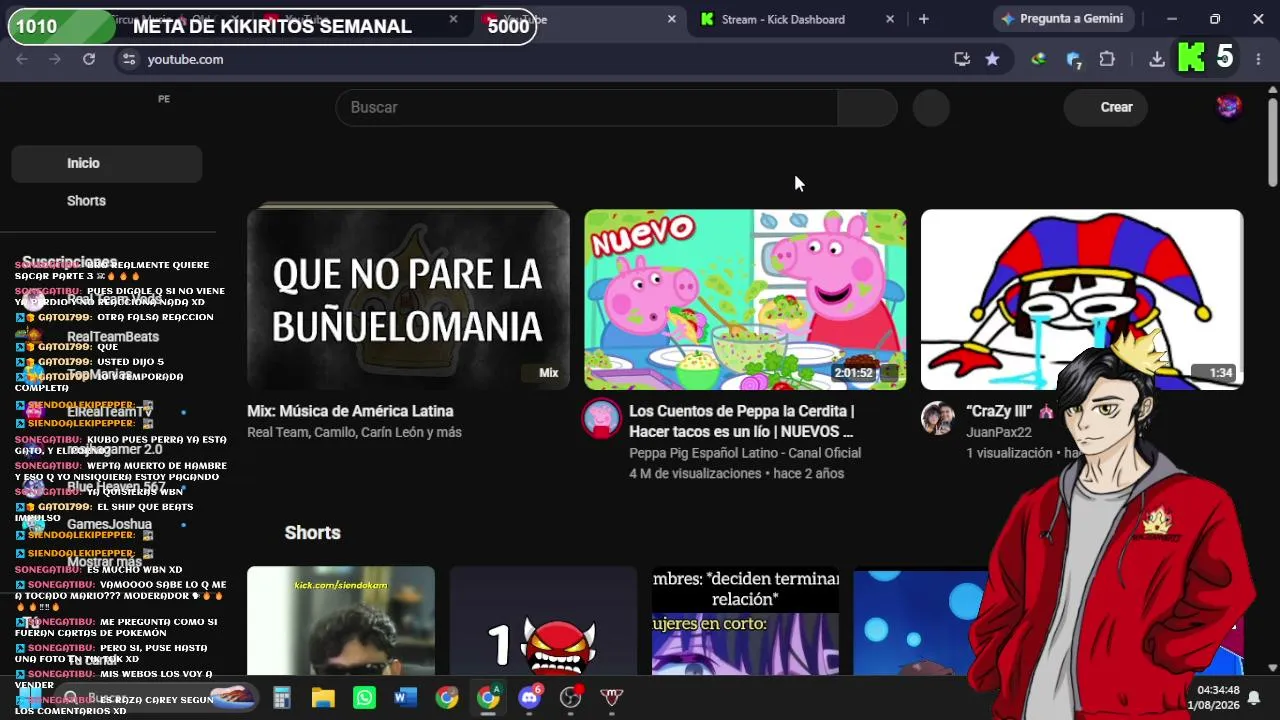Image resolution: width=1280 pixels, height=720 pixels.
Task: Open the Chrome downloads panel
Action: (1157, 59)
